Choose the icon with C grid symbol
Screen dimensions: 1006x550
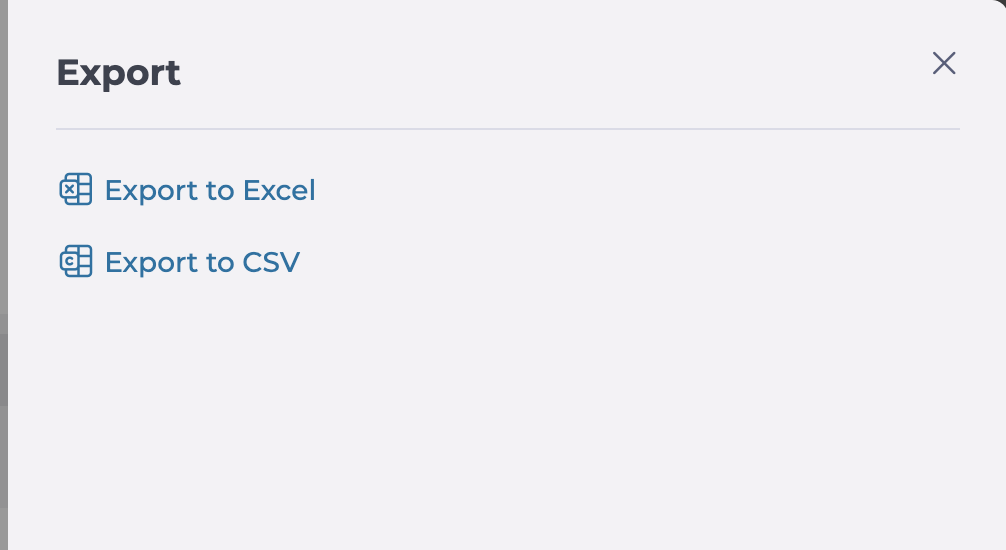coord(76,261)
